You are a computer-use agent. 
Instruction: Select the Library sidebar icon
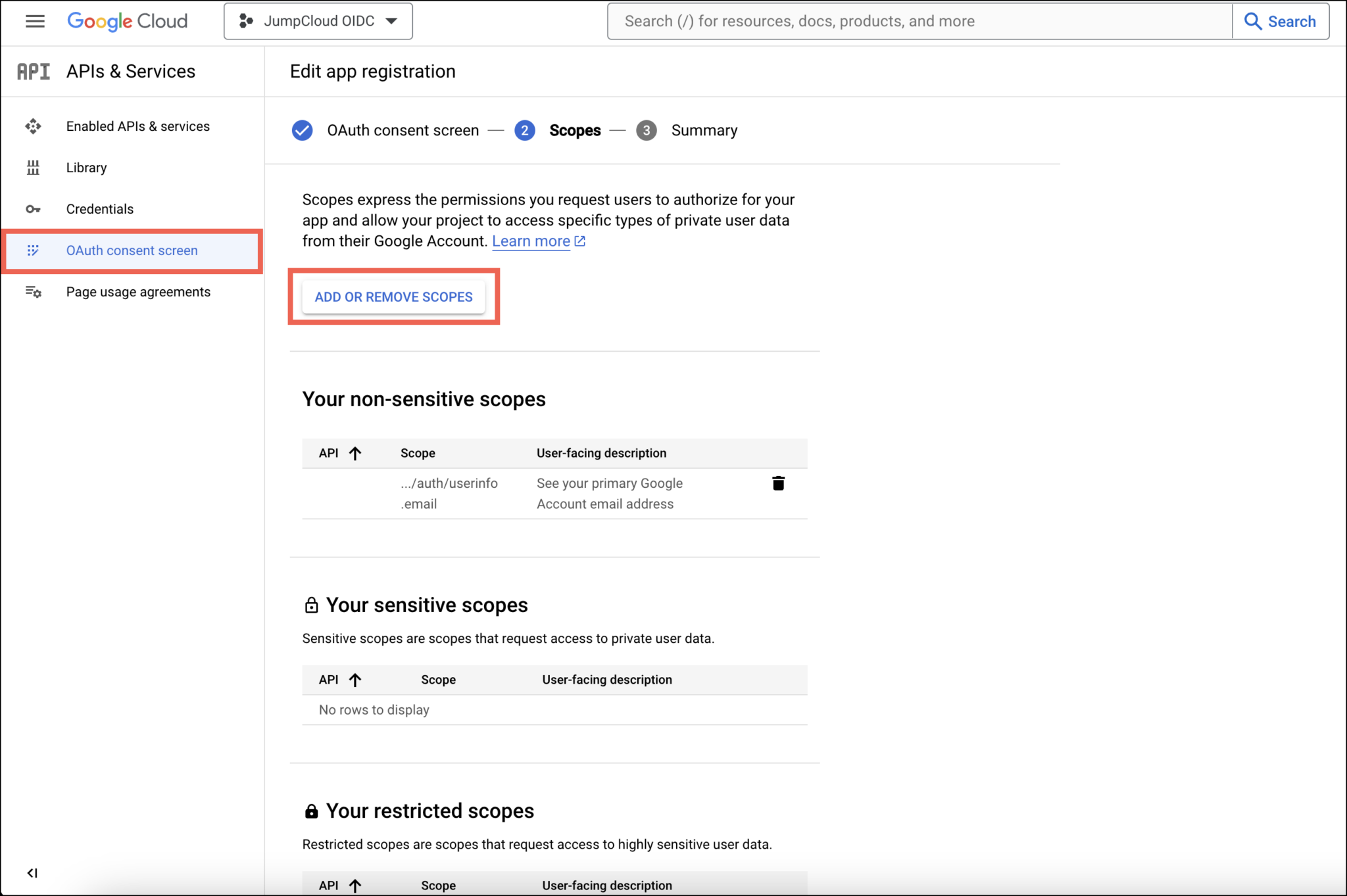(33, 167)
